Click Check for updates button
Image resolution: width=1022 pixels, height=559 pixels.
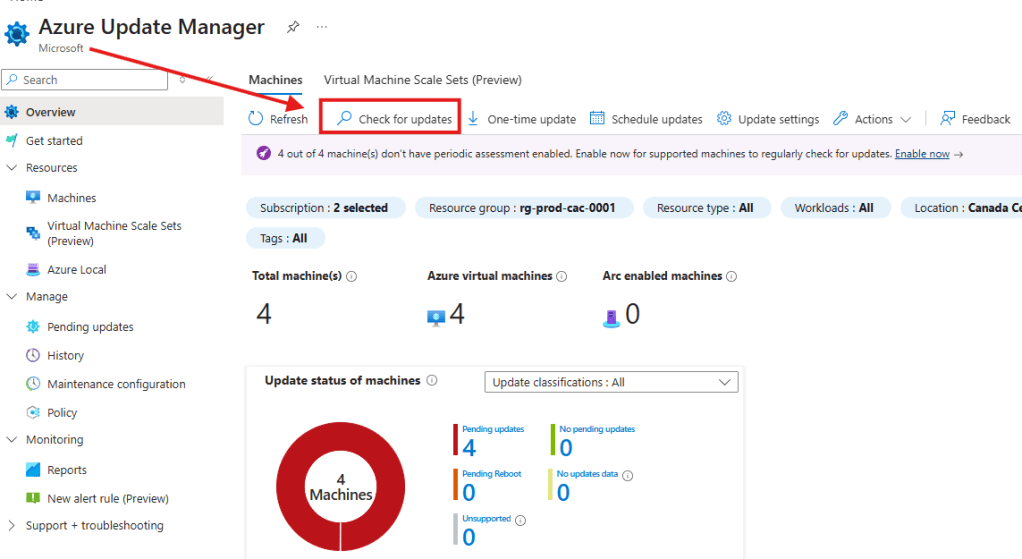[x=394, y=119]
